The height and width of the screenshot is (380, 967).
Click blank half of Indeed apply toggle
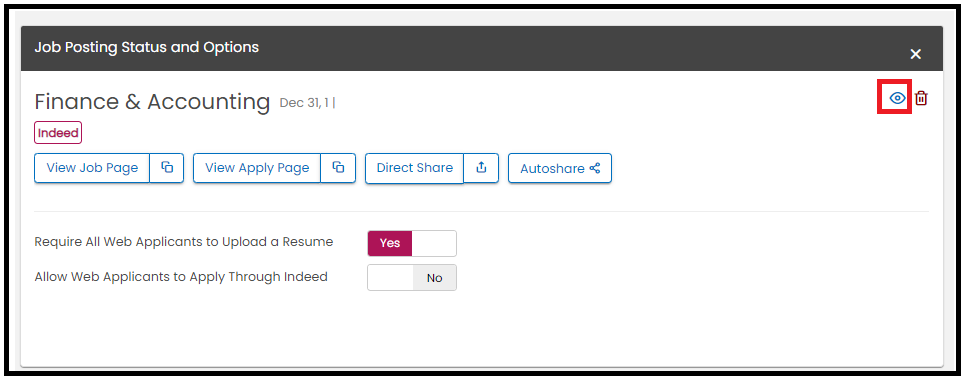pyautogui.click(x=390, y=278)
